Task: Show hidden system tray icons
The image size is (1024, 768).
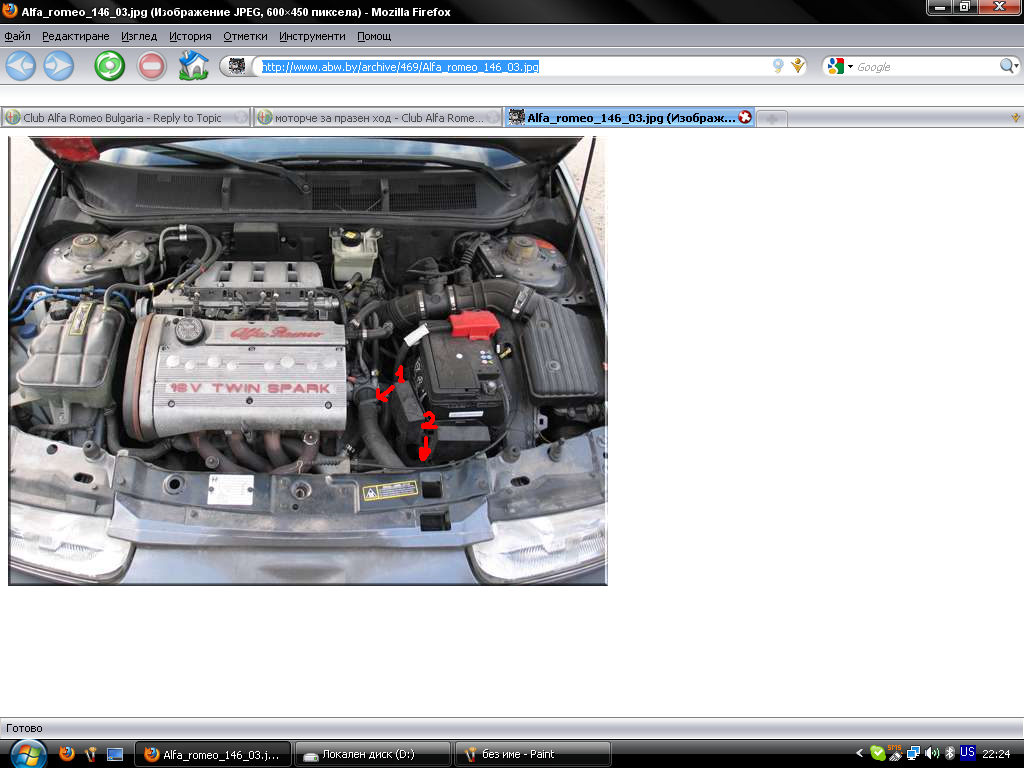Action: click(x=859, y=753)
